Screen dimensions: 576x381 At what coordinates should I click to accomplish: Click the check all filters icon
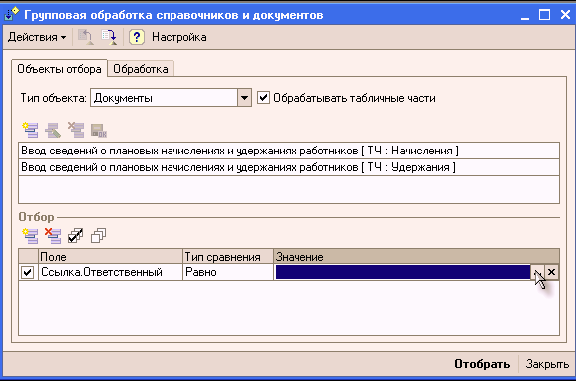(76, 236)
